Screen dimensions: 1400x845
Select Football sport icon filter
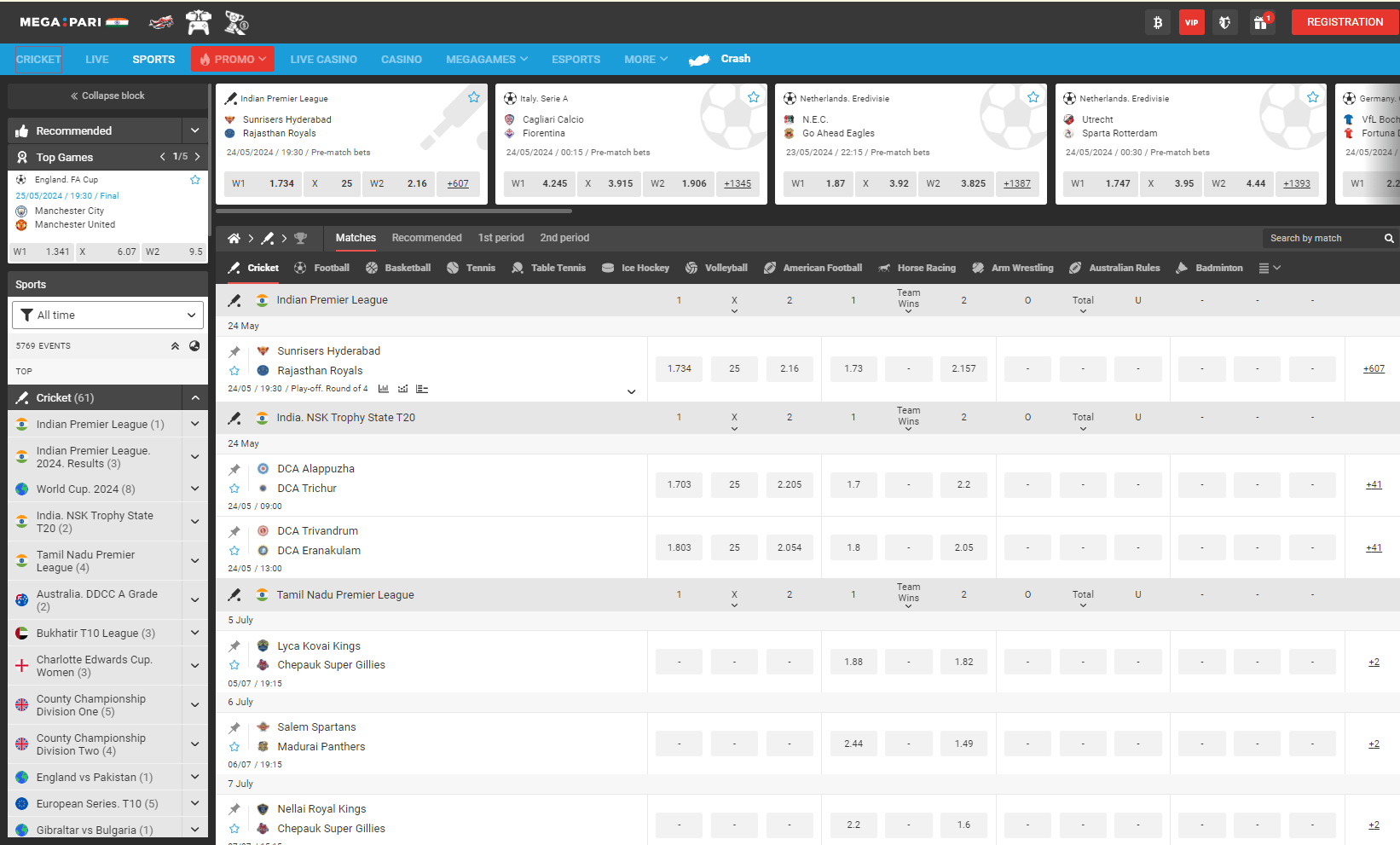click(321, 268)
